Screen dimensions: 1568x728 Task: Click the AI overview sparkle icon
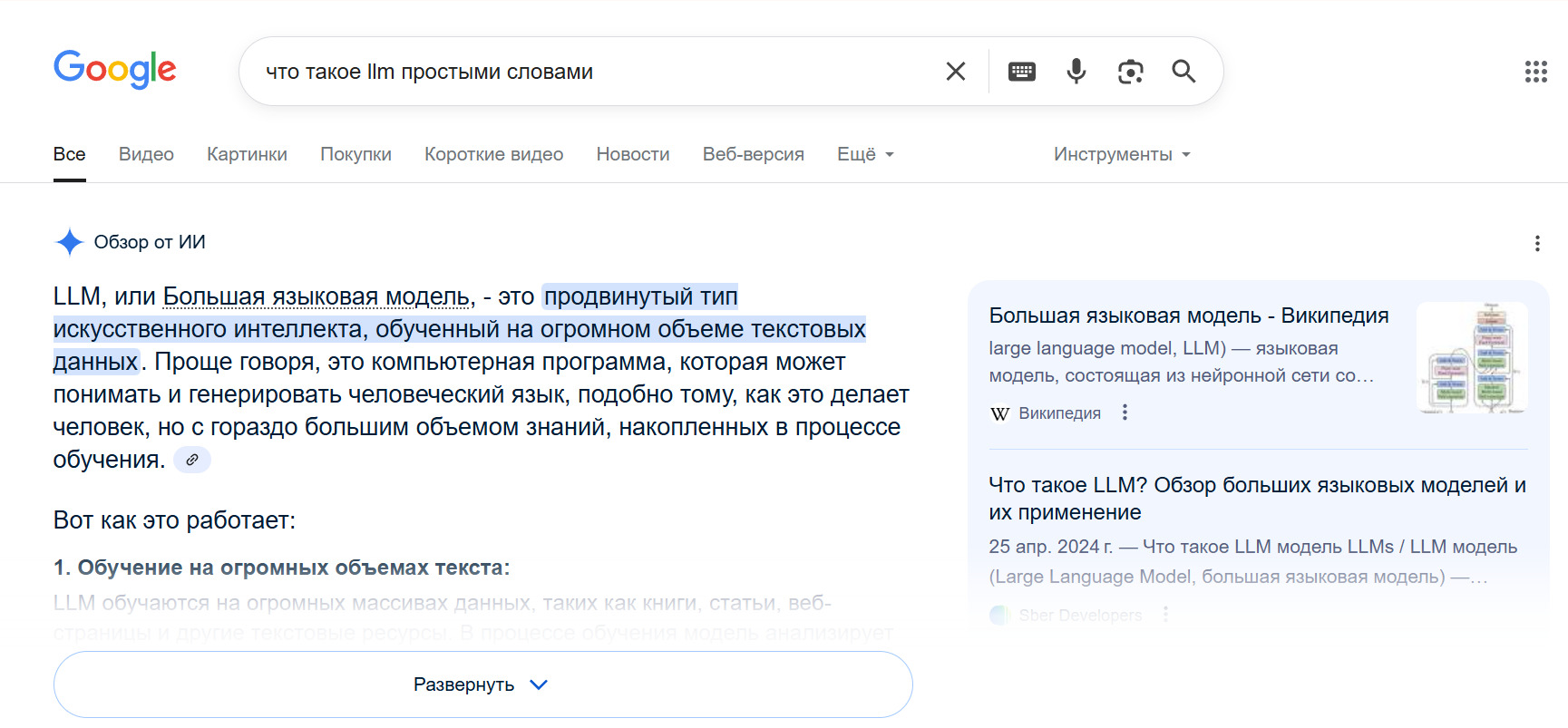pos(70,242)
